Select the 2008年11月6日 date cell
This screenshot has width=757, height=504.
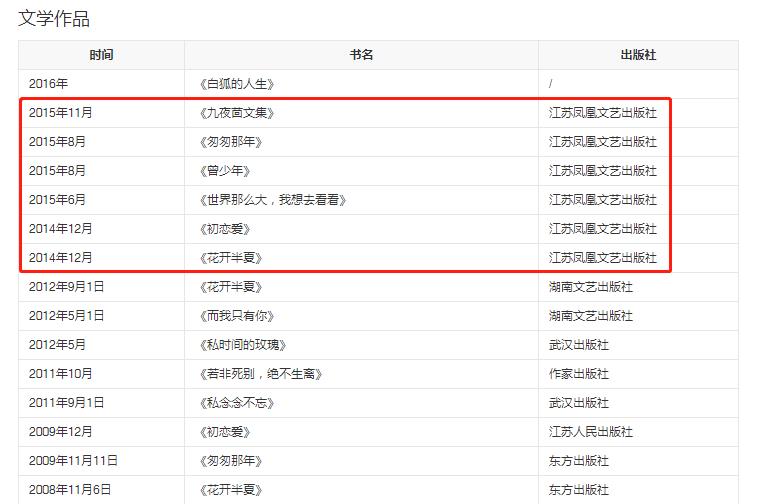pos(69,490)
